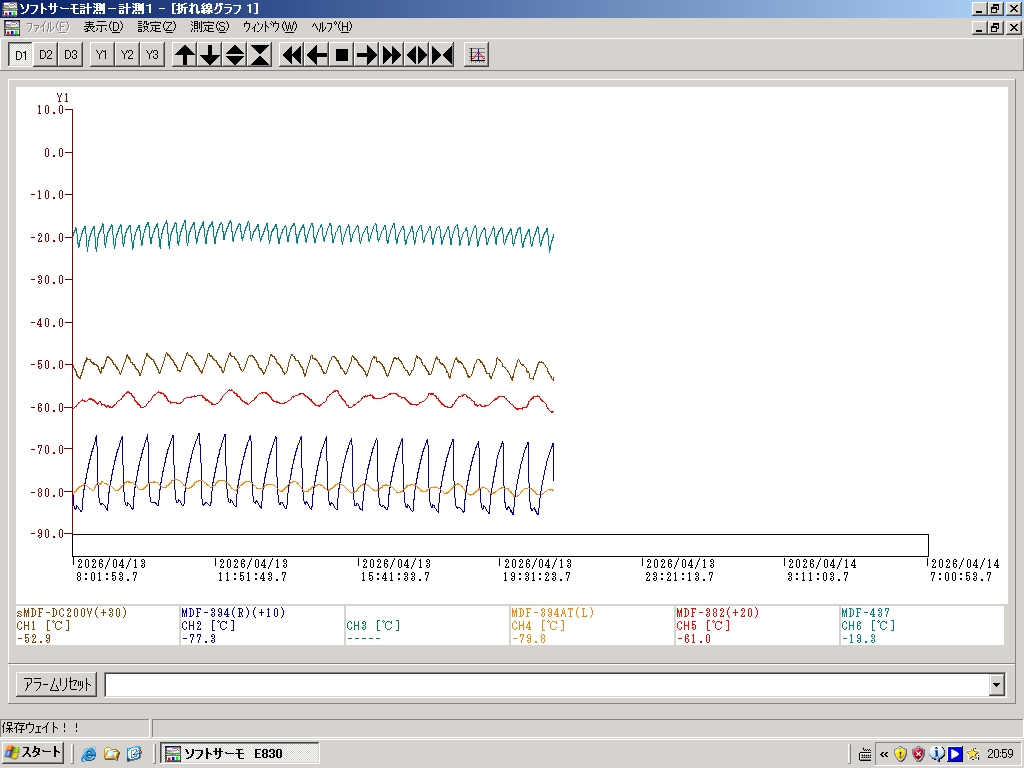Open the graph settings chart icon

point(477,55)
